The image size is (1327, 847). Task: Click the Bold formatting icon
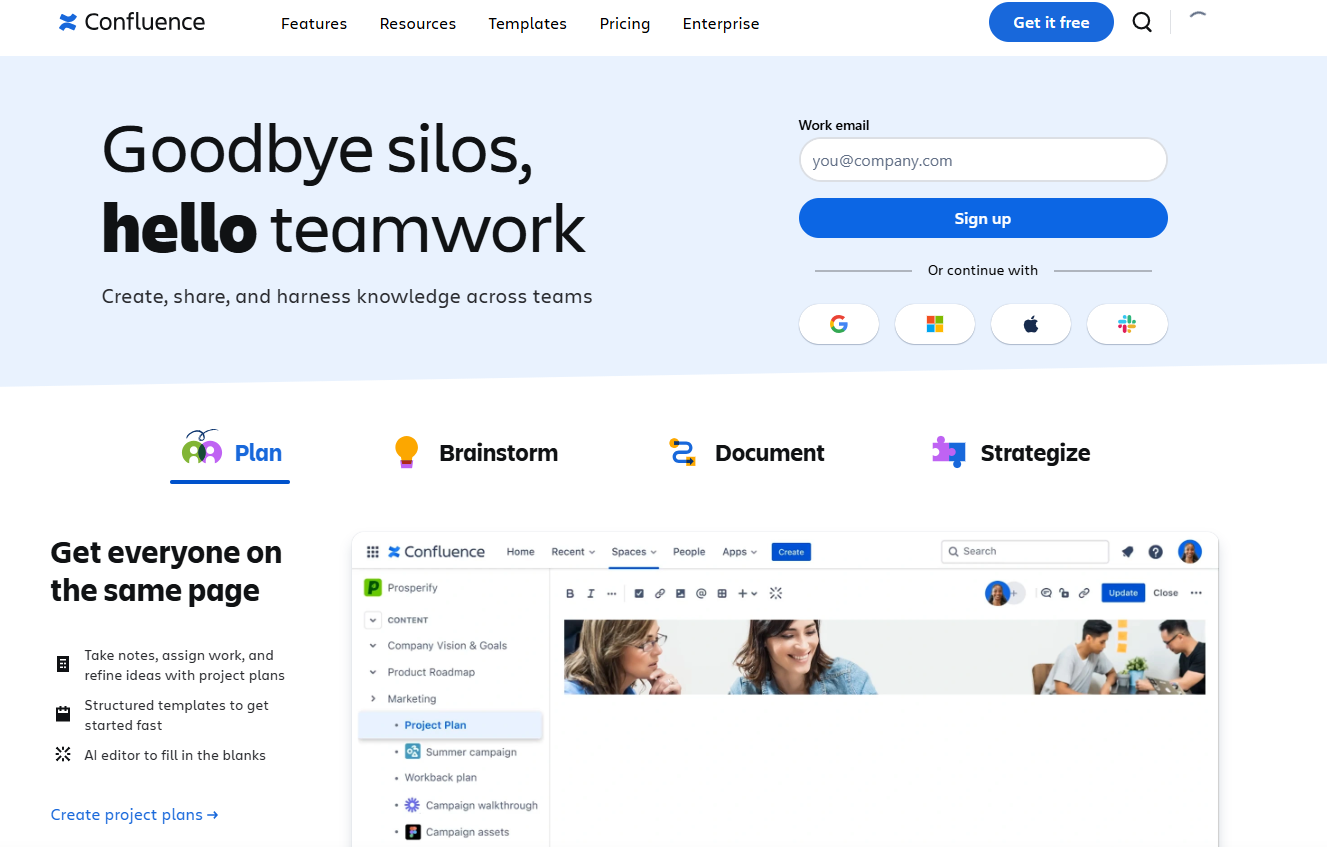click(x=570, y=593)
